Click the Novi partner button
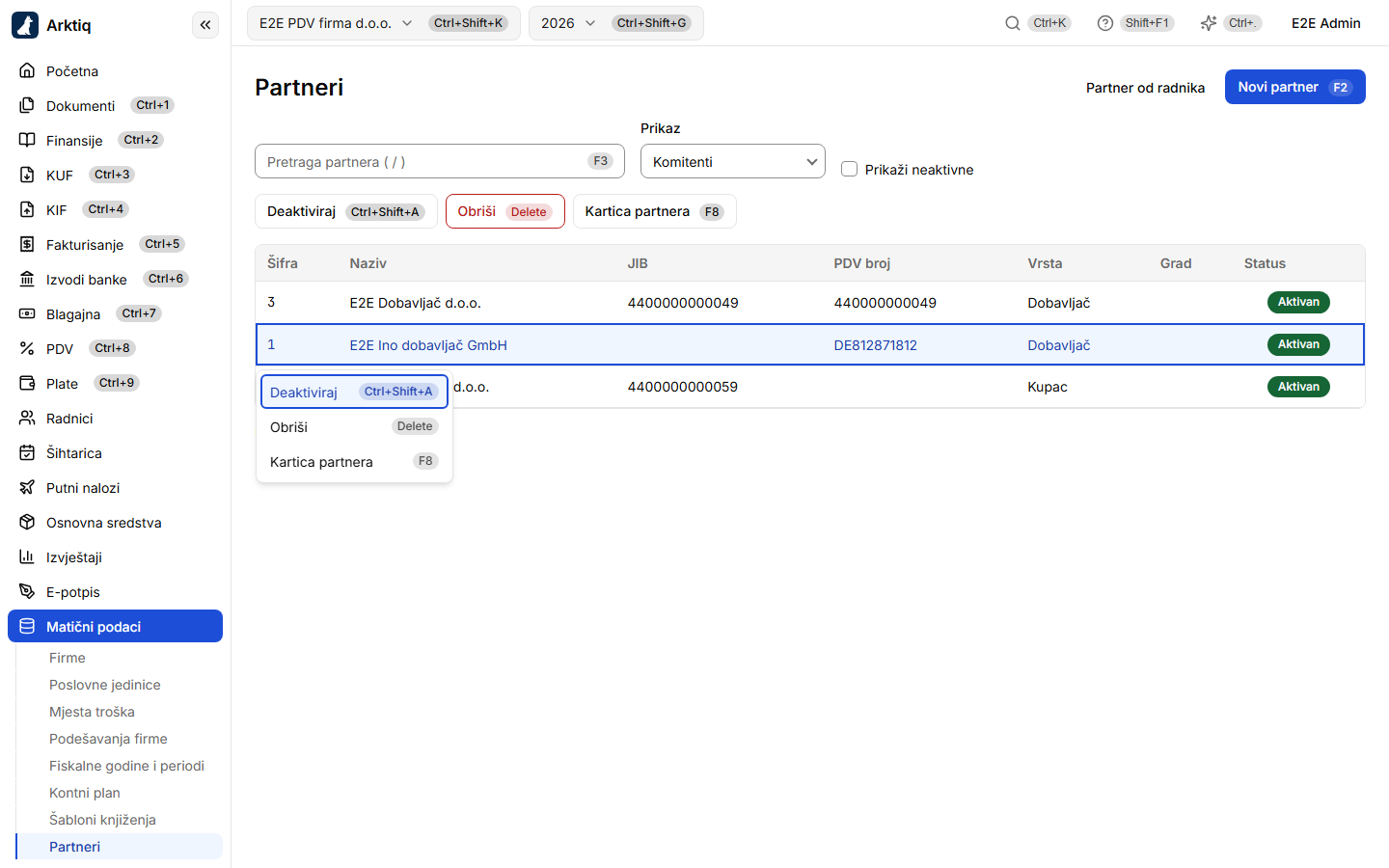The image size is (1389, 868). pyautogui.click(x=1294, y=87)
